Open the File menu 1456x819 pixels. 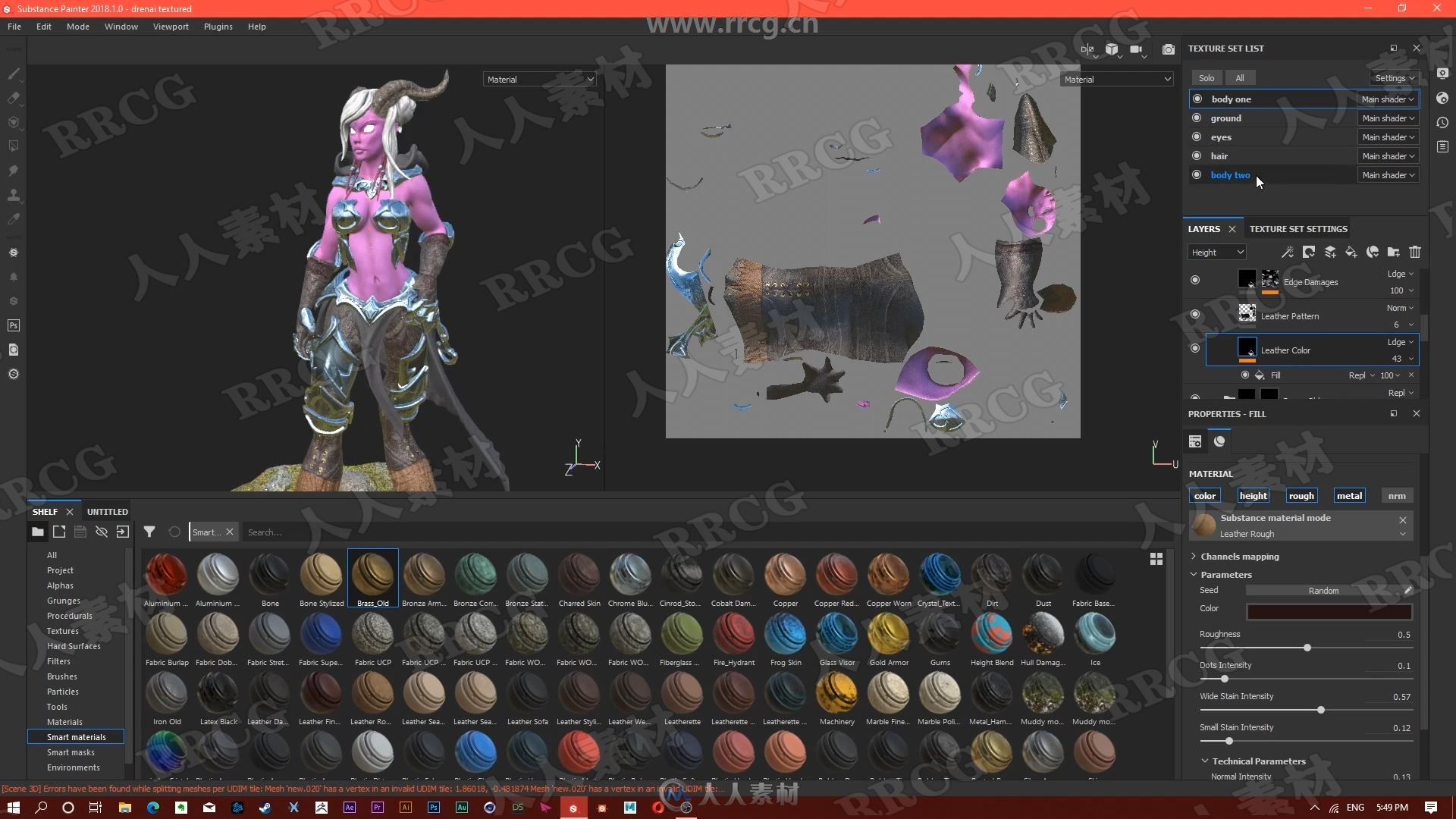14,27
